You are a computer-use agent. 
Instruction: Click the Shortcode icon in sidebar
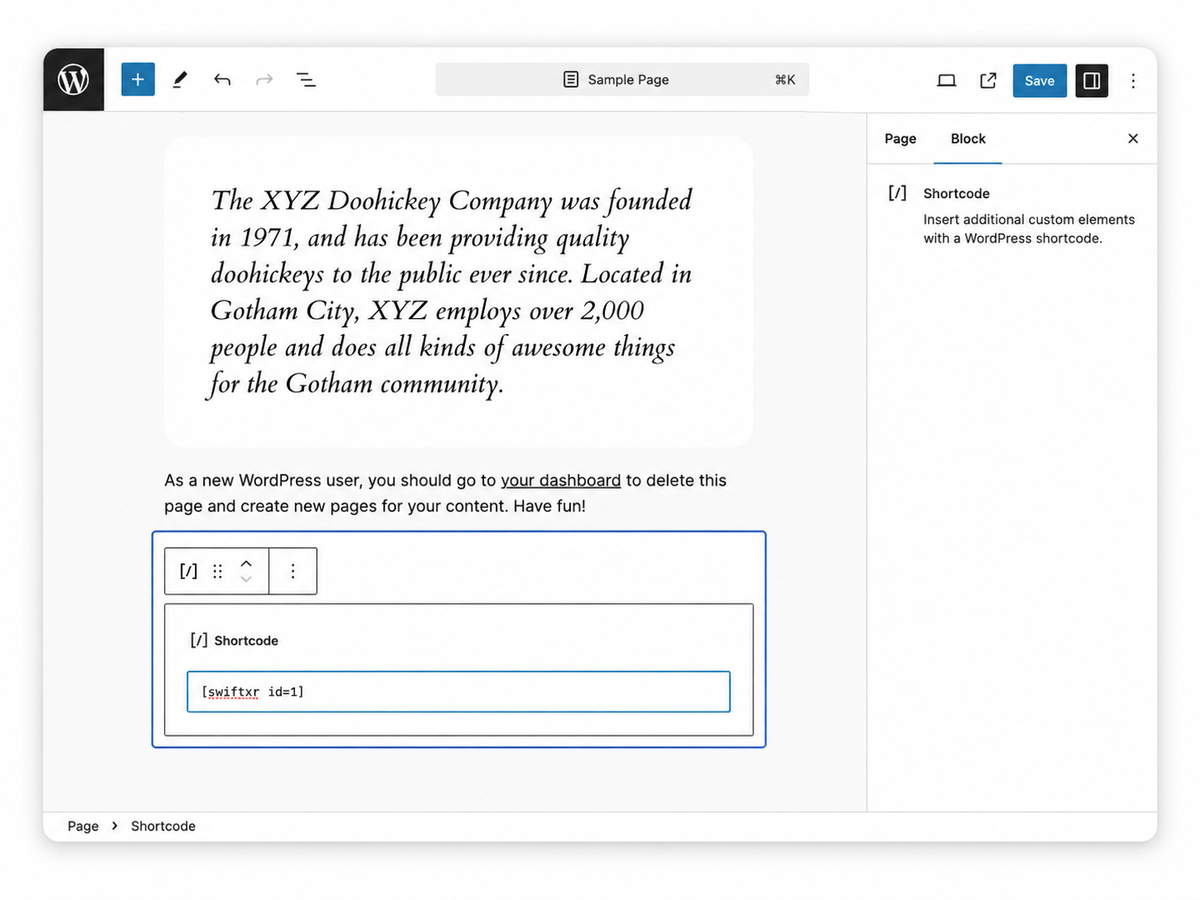898,193
